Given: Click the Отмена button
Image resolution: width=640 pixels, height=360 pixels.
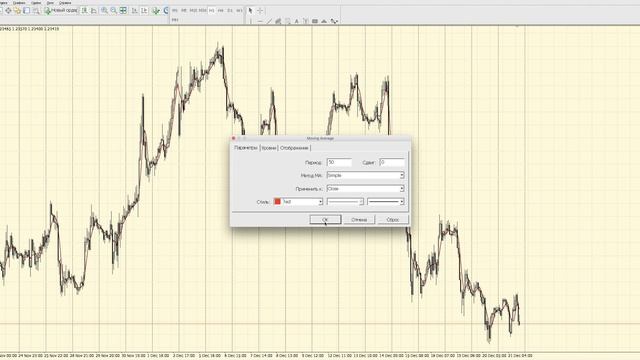Looking at the screenshot, I should click(359, 220).
